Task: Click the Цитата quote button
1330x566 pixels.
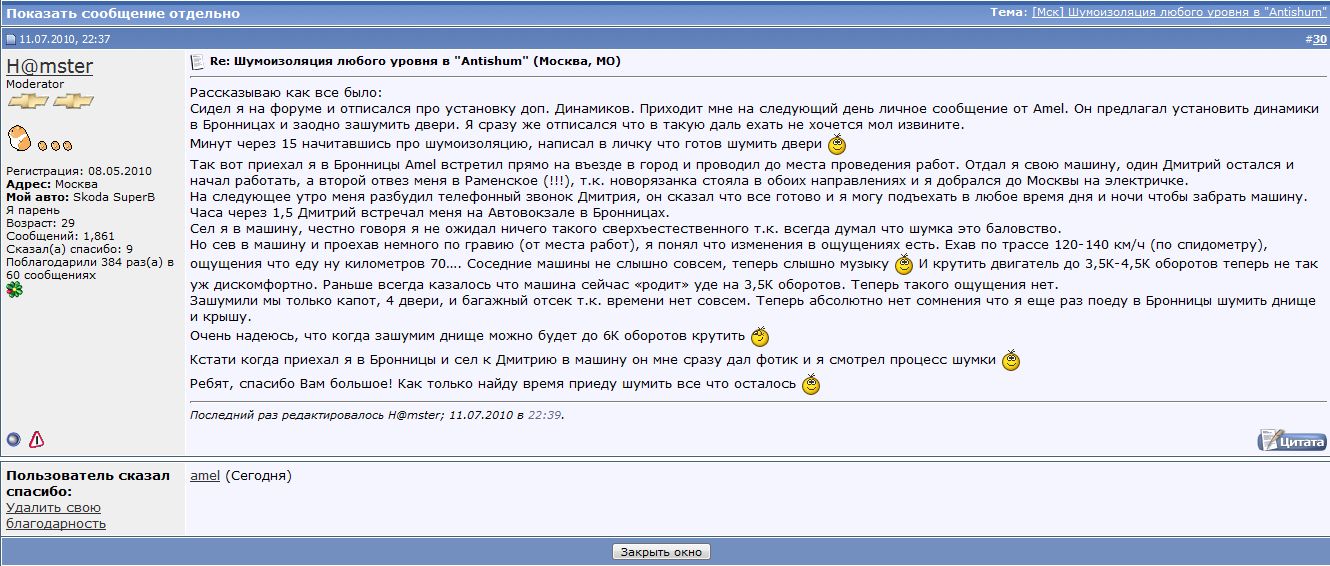Action: click(1292, 440)
